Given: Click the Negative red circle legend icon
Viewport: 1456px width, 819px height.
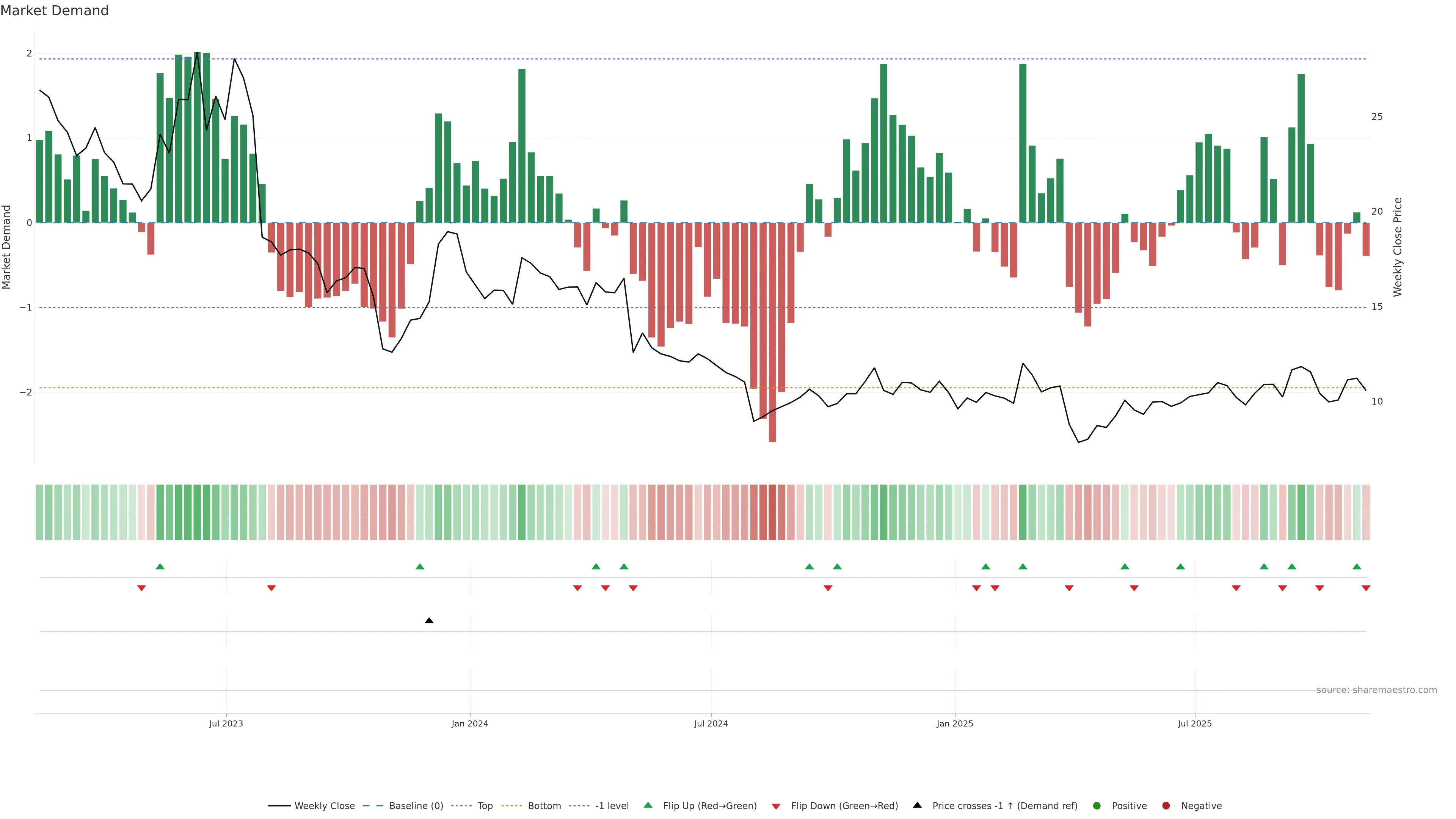Looking at the screenshot, I should 1166,806.
